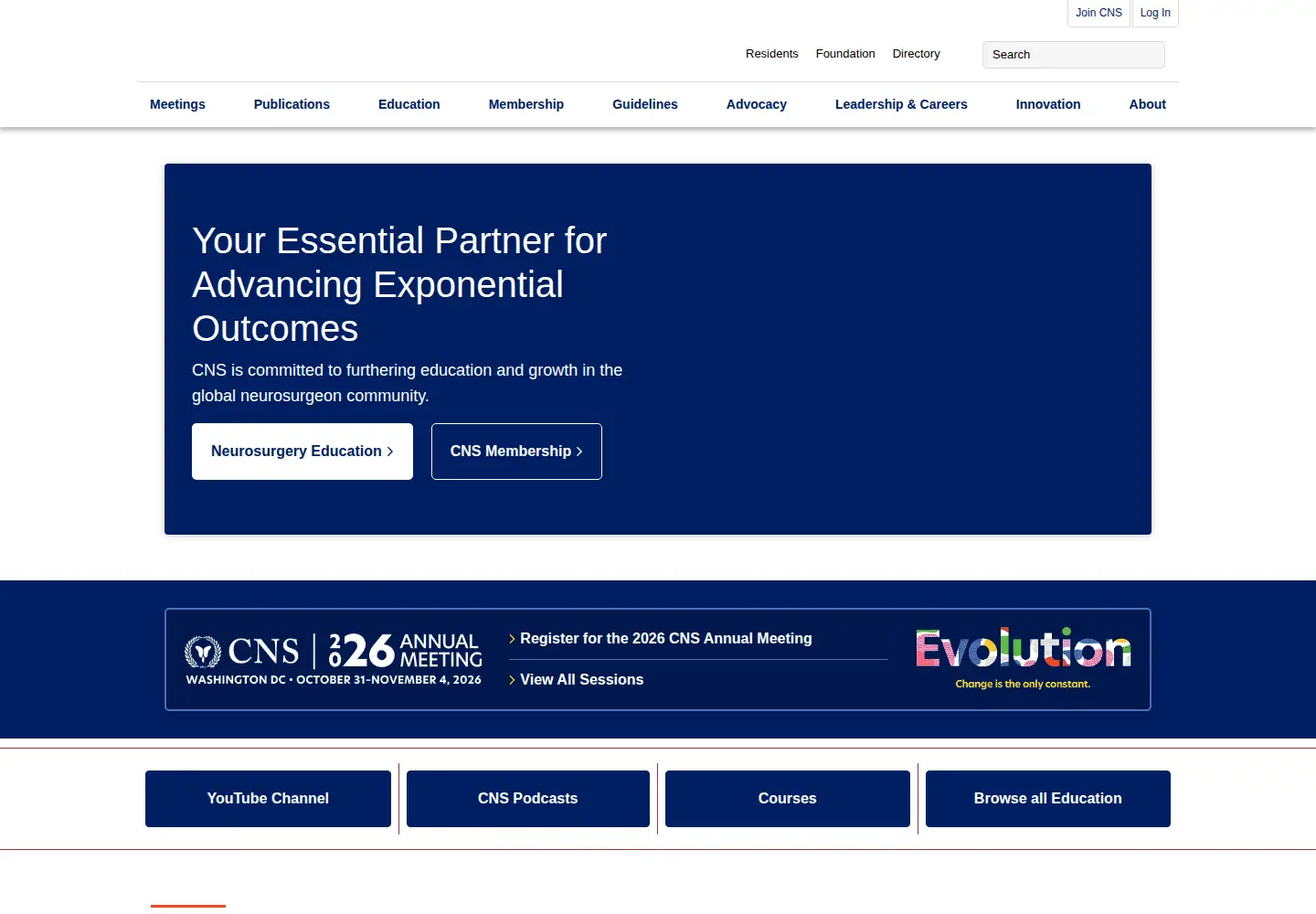Open the Advocacy menu
The height and width of the screenshot is (914, 1316).
tap(757, 104)
